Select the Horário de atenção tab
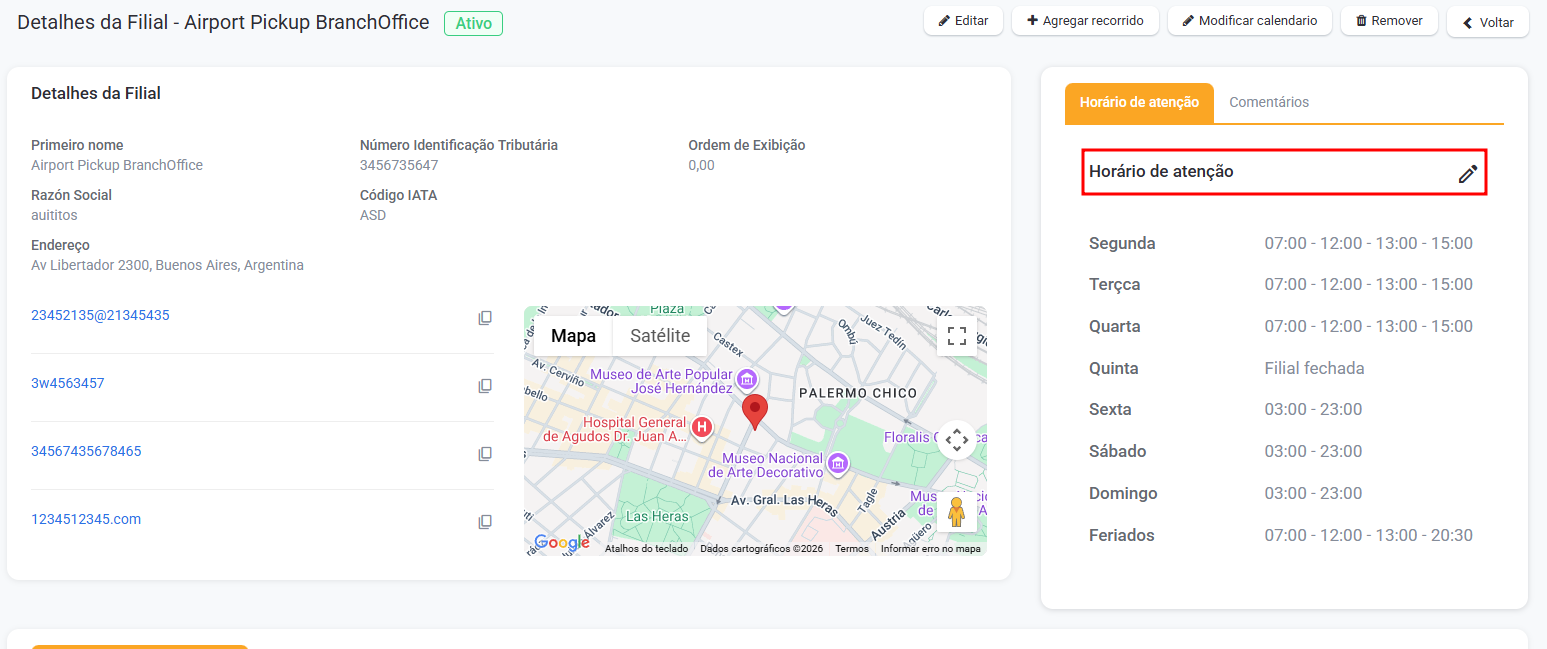Viewport: 1547px width, 649px height. tap(1139, 103)
